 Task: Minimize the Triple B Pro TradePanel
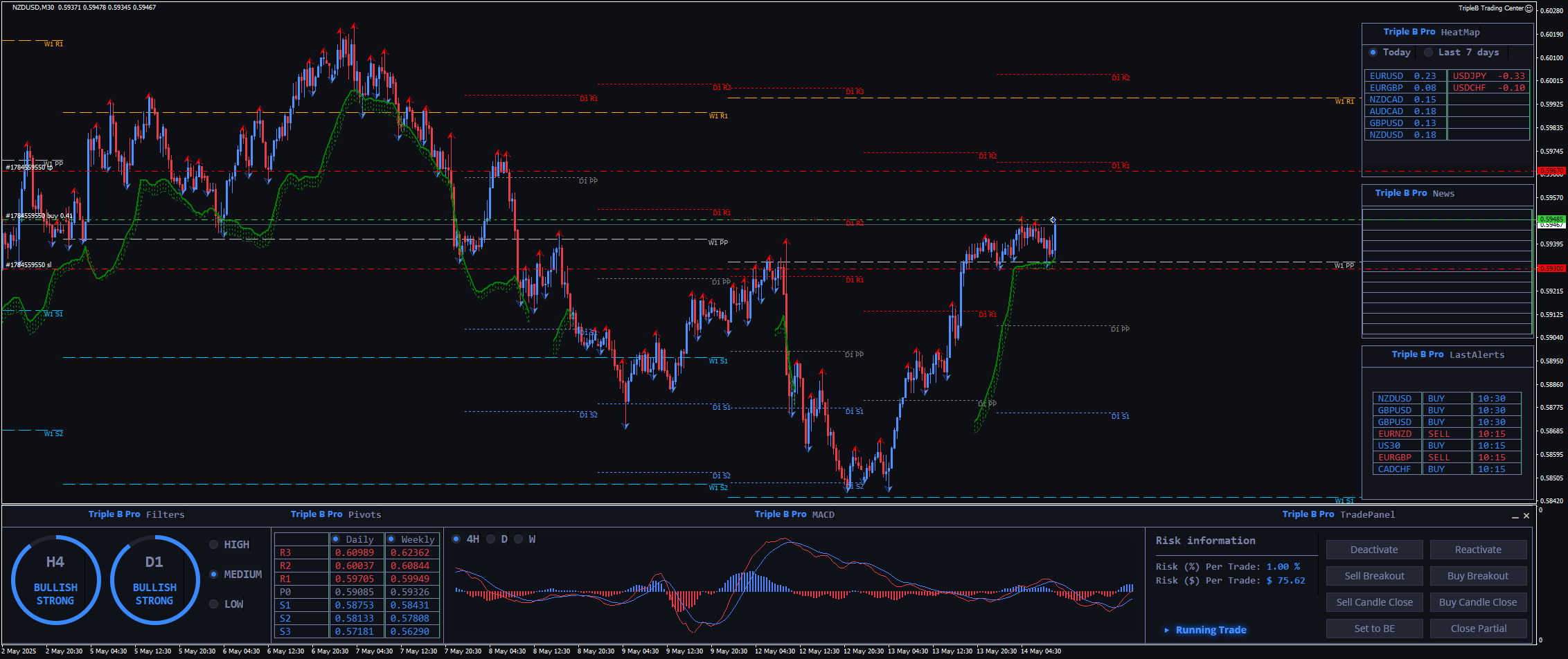click(x=1515, y=516)
